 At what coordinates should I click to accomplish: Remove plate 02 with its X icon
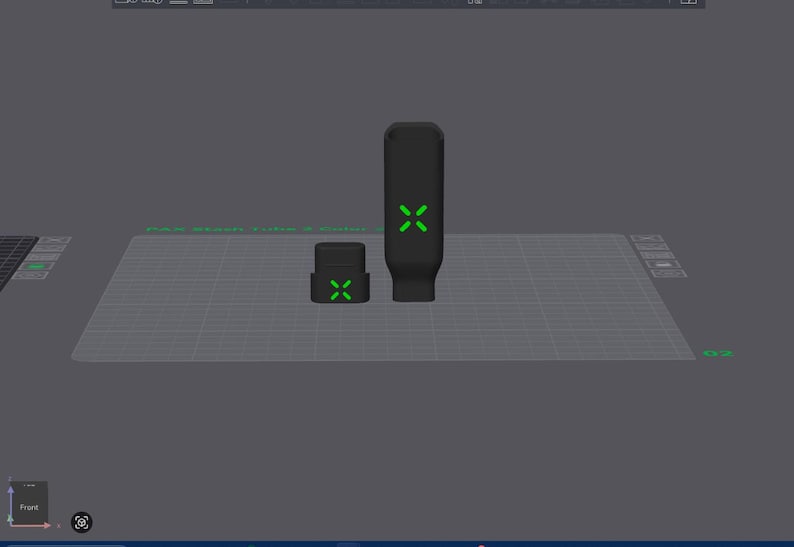tap(646, 239)
